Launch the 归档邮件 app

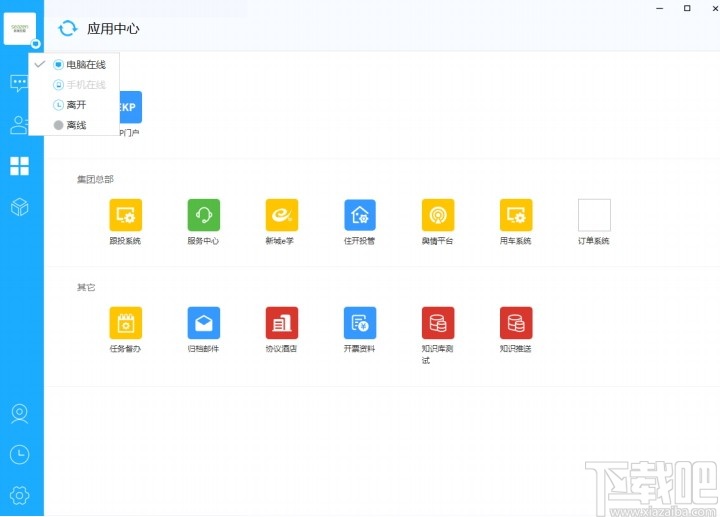(x=203, y=323)
